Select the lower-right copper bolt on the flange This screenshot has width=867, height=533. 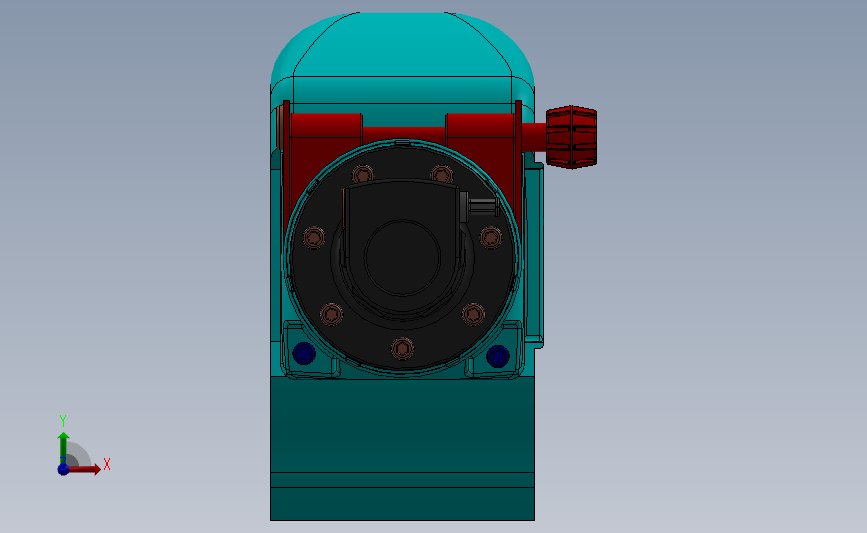(473, 314)
